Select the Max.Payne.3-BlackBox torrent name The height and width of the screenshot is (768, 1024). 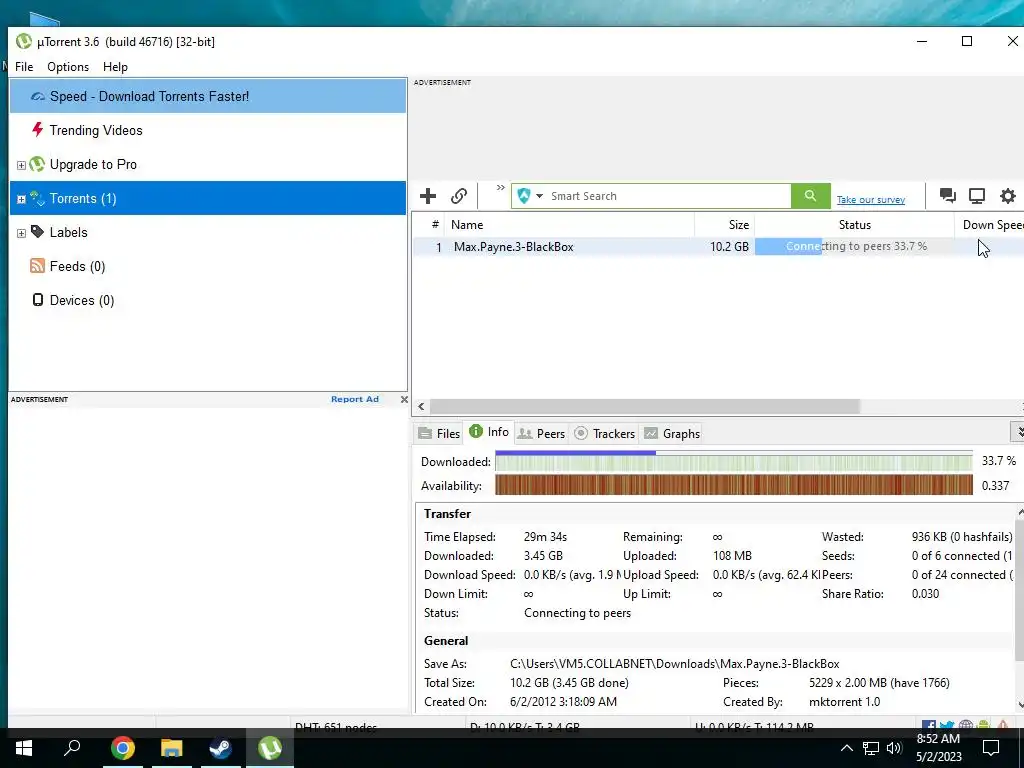[513, 247]
